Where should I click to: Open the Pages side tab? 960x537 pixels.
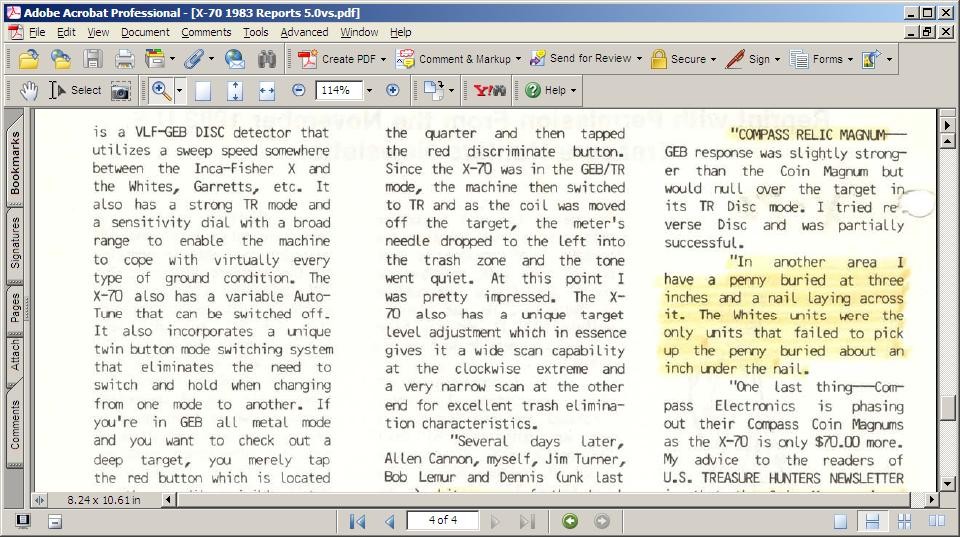pyautogui.click(x=15, y=308)
